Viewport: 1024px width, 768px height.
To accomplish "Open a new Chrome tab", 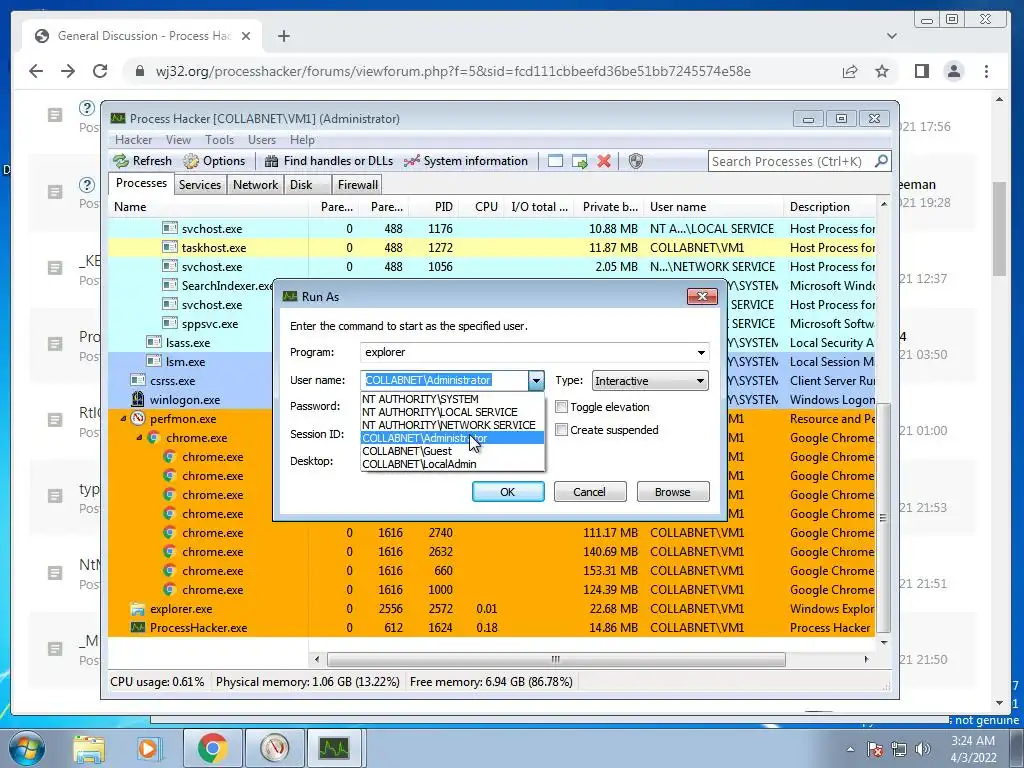I will point(283,36).
